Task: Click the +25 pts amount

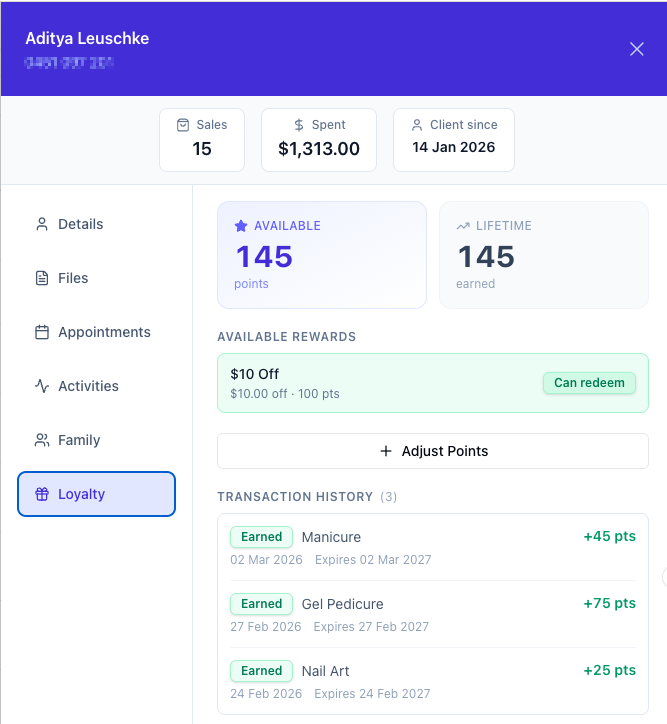Action: click(609, 670)
